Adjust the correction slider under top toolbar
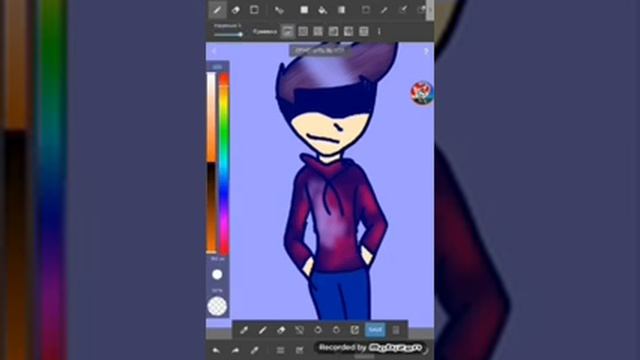The height and width of the screenshot is (360, 640). [x=228, y=35]
